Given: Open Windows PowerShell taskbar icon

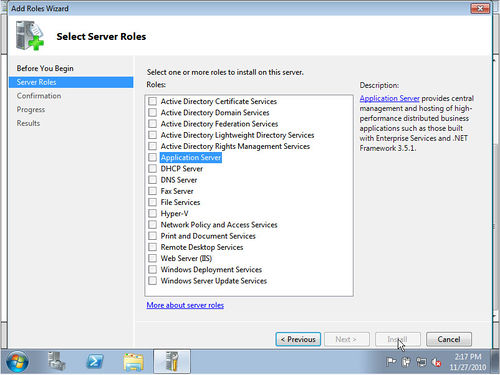Looking at the screenshot, I should tap(95, 361).
